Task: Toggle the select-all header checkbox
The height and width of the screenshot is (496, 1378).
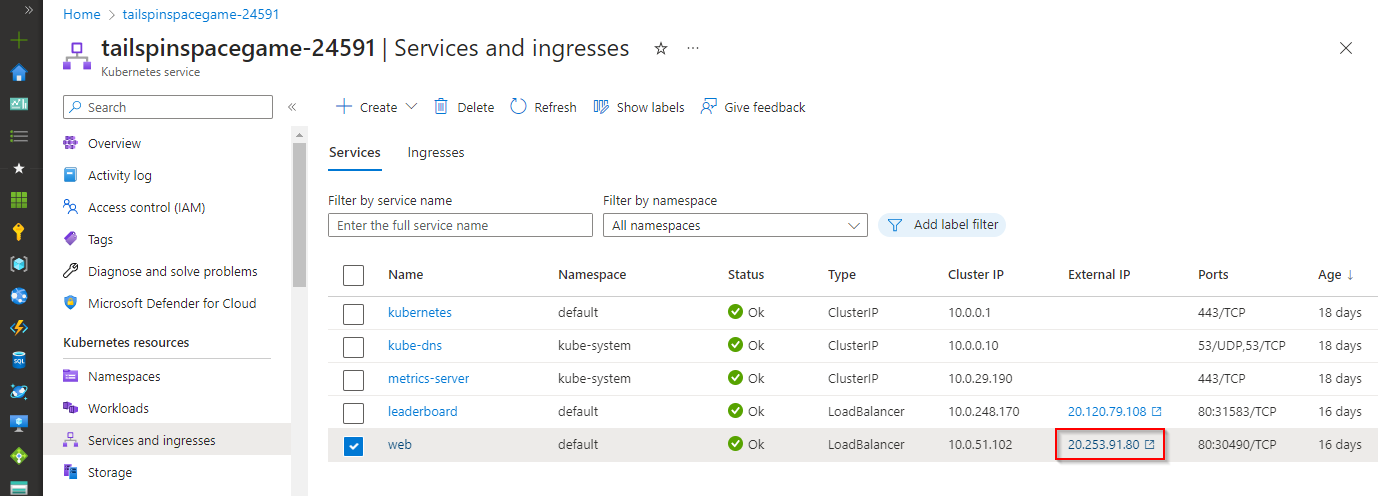Action: (353, 275)
